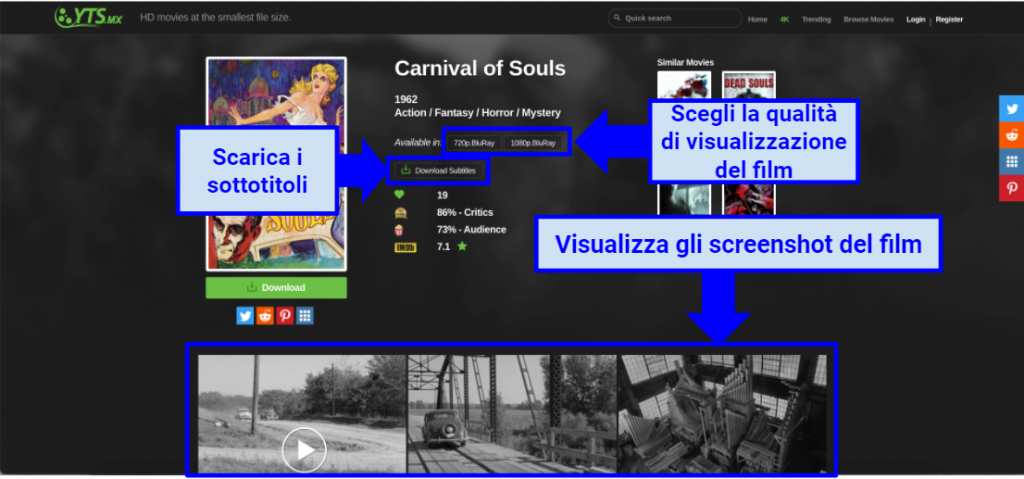Open the 4K section
The height and width of the screenshot is (479, 1024).
pyautogui.click(x=784, y=20)
